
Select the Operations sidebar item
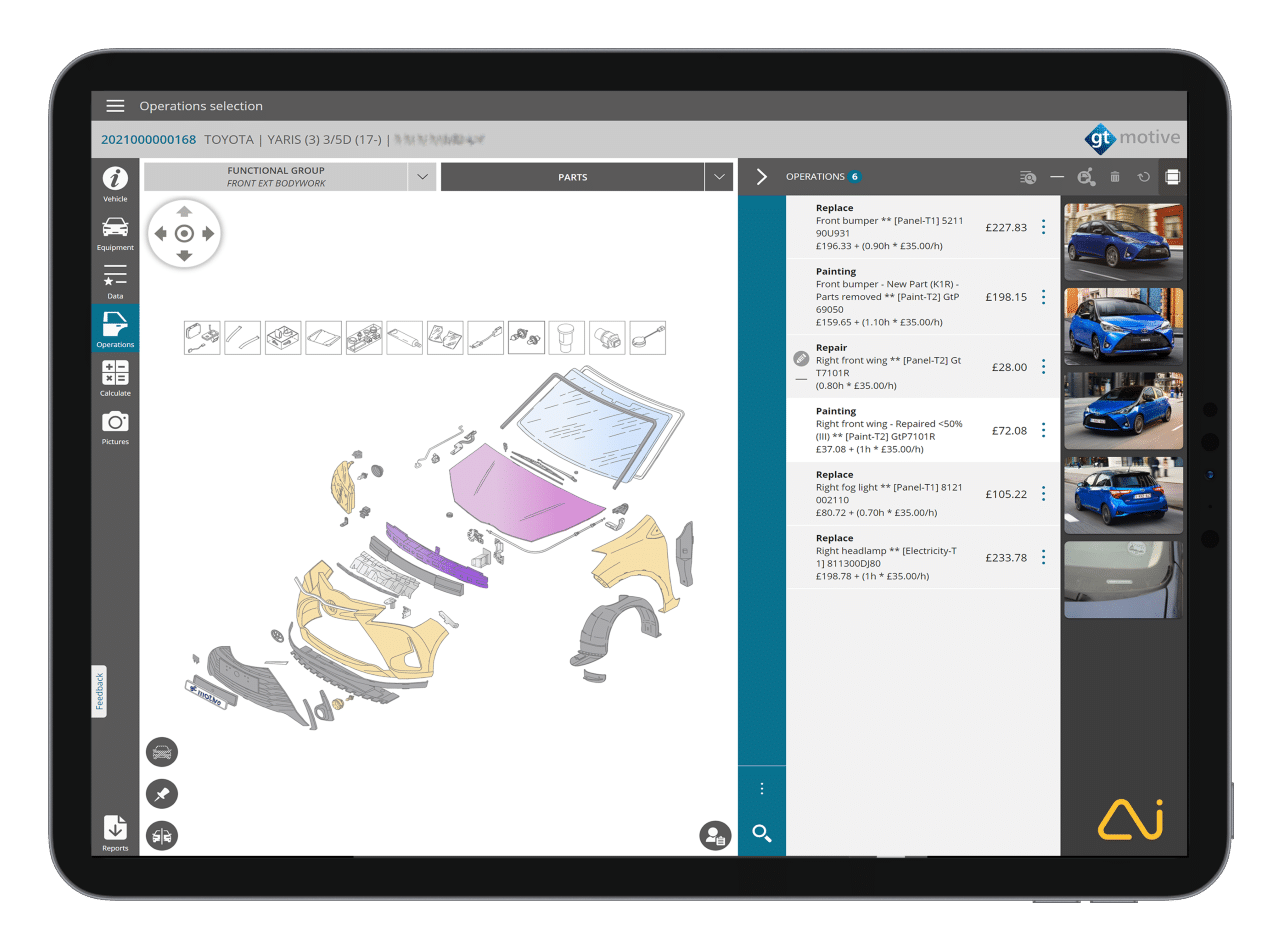click(115, 329)
